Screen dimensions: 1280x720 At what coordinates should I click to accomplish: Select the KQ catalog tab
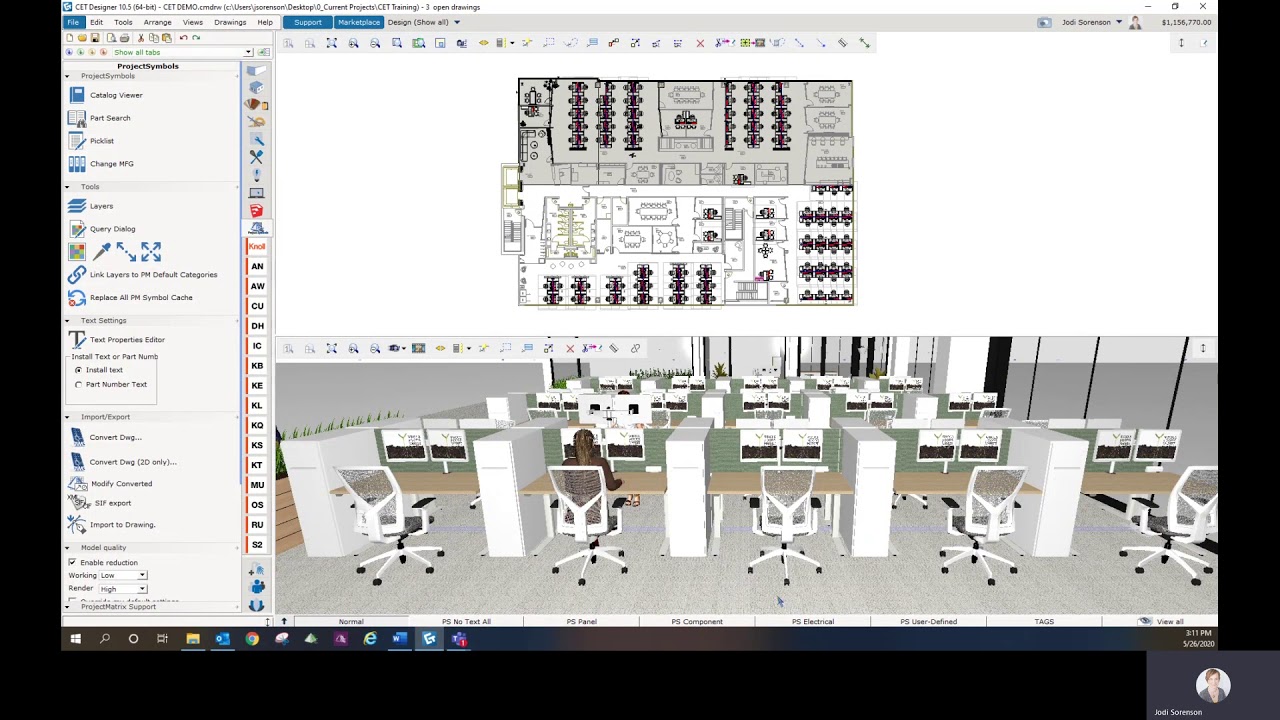[257, 425]
